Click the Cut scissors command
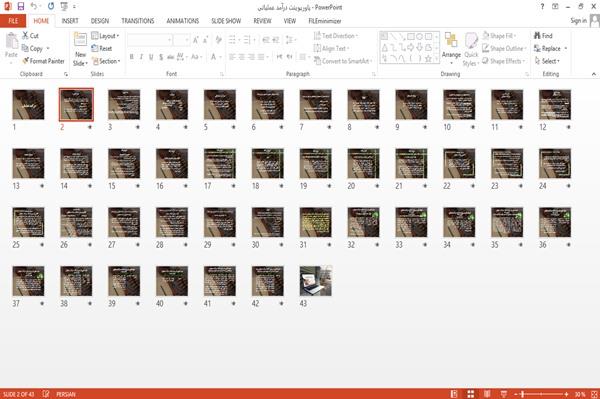The image size is (600, 399). (30, 36)
